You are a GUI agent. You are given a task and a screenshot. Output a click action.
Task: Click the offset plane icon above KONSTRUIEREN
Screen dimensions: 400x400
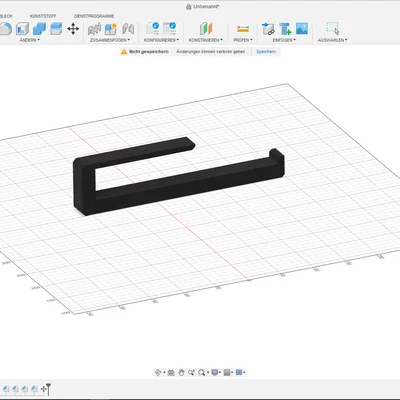tap(206, 29)
